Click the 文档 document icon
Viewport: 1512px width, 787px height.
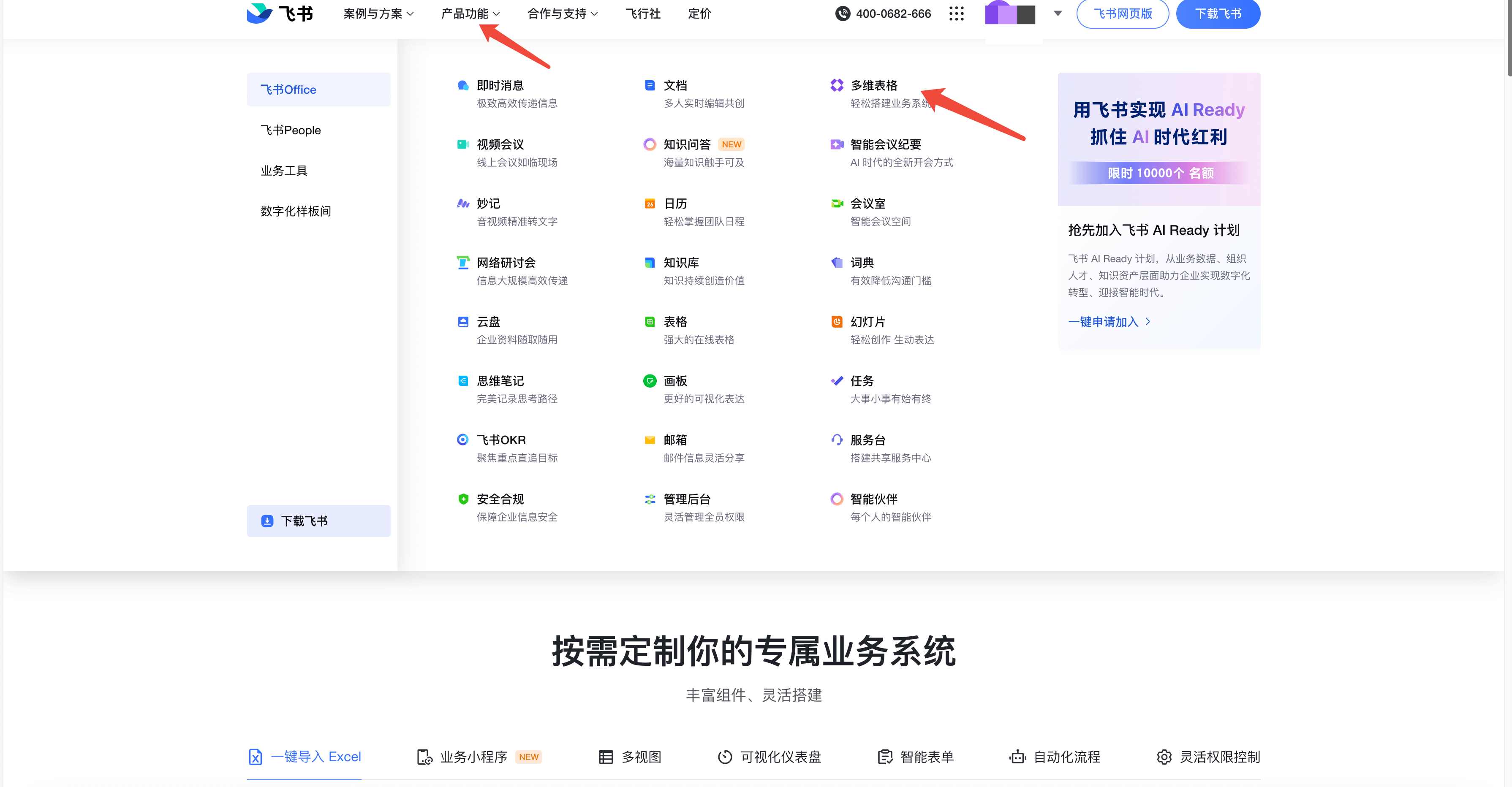coord(650,86)
